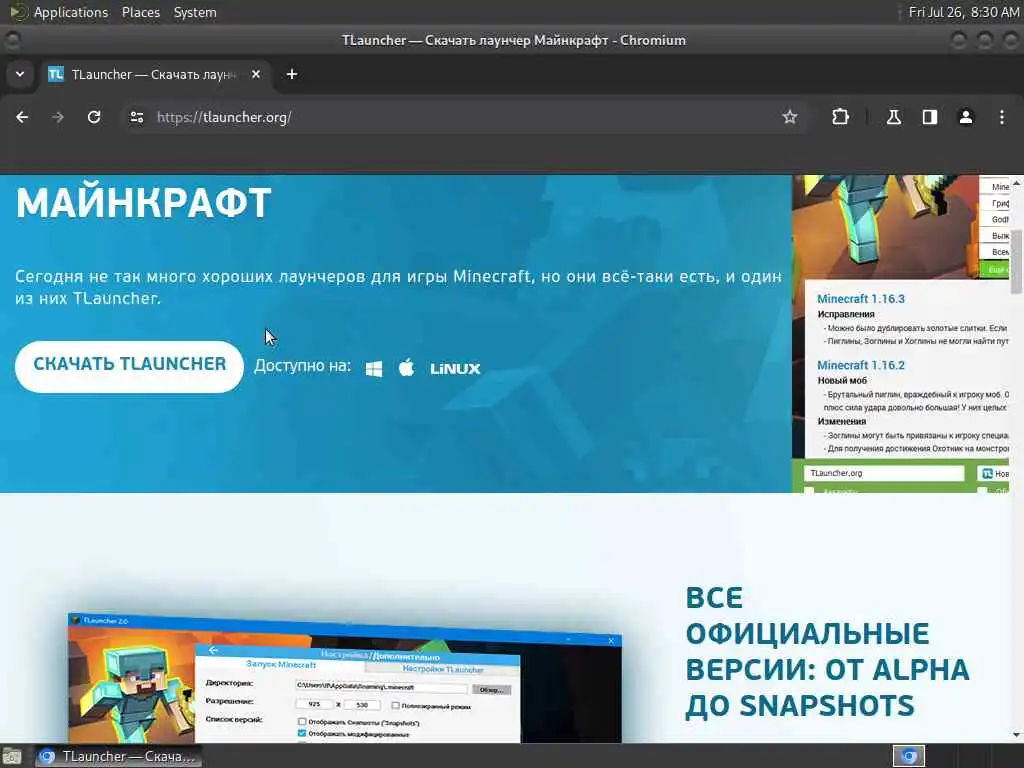
Task: Click the forward navigation arrow
Action: [58, 117]
